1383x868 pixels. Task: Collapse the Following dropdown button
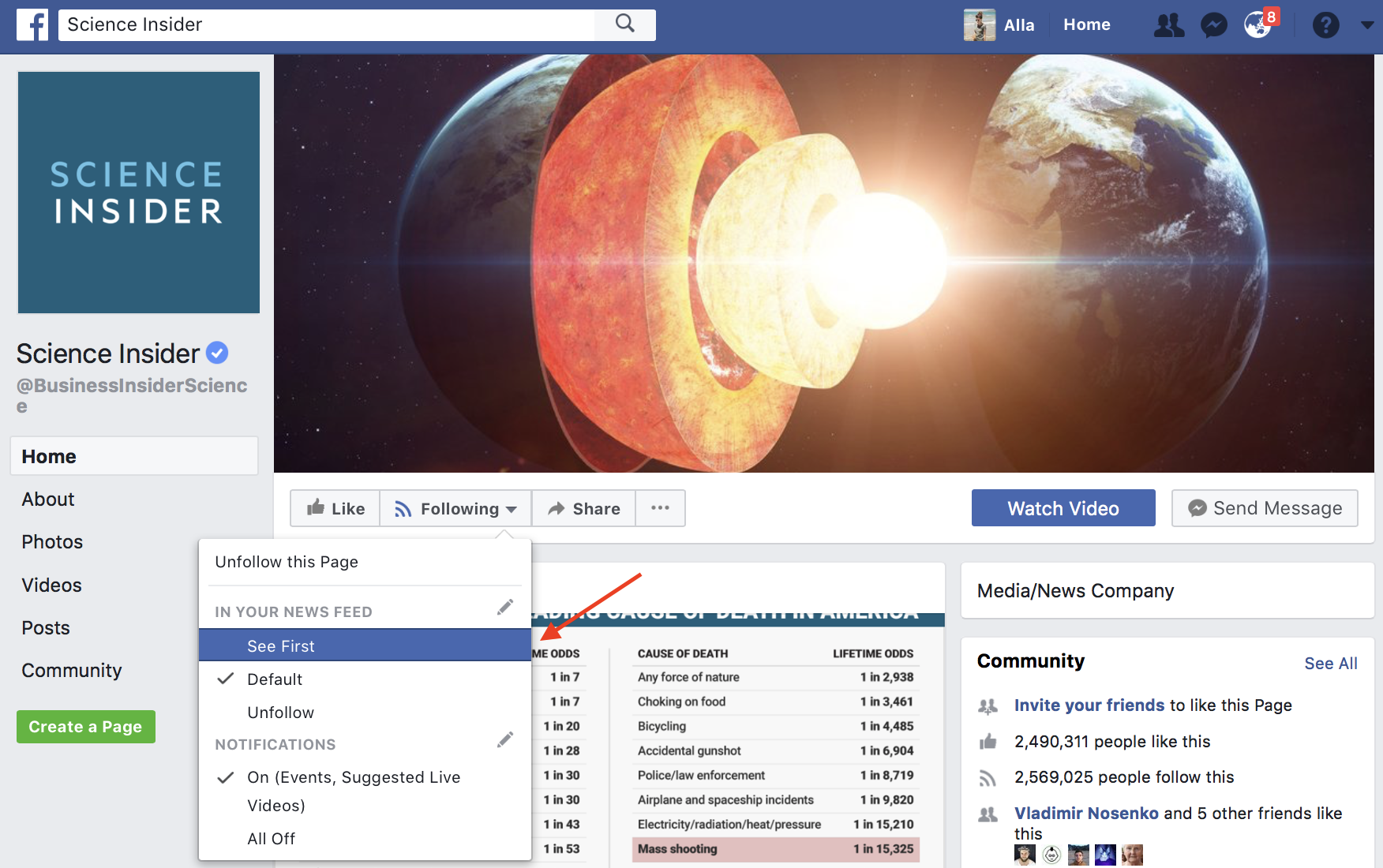pyautogui.click(x=455, y=508)
